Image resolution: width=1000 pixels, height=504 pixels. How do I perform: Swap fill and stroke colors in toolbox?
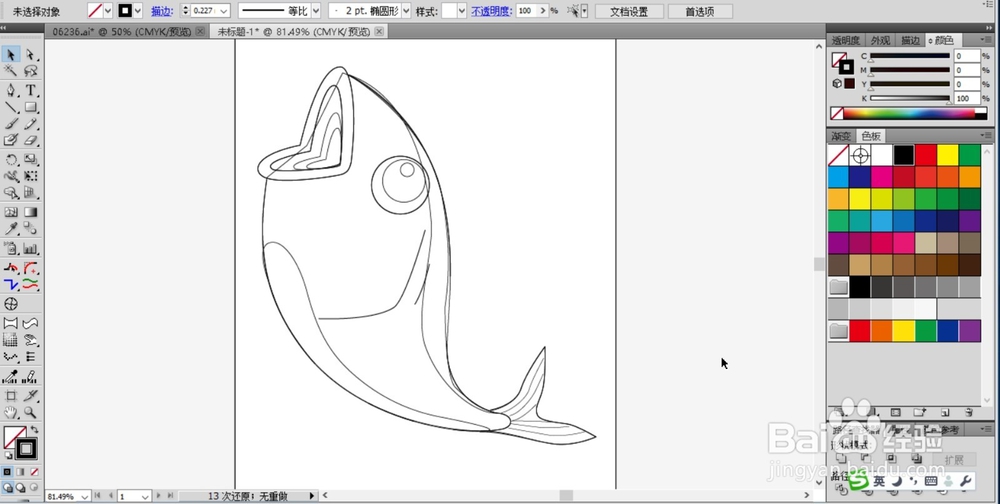click(x=34, y=430)
